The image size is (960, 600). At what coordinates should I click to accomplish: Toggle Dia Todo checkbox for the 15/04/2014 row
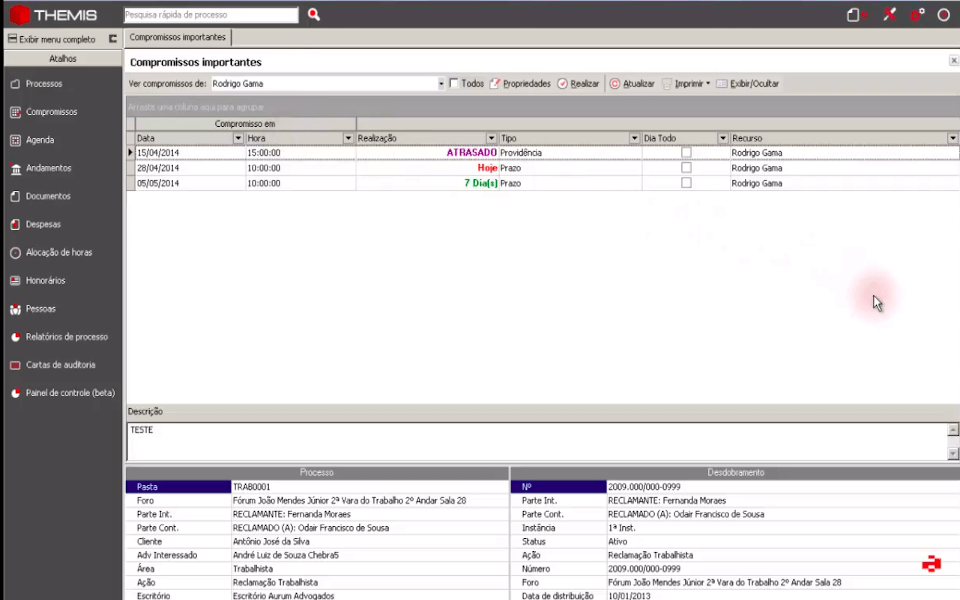click(x=686, y=152)
